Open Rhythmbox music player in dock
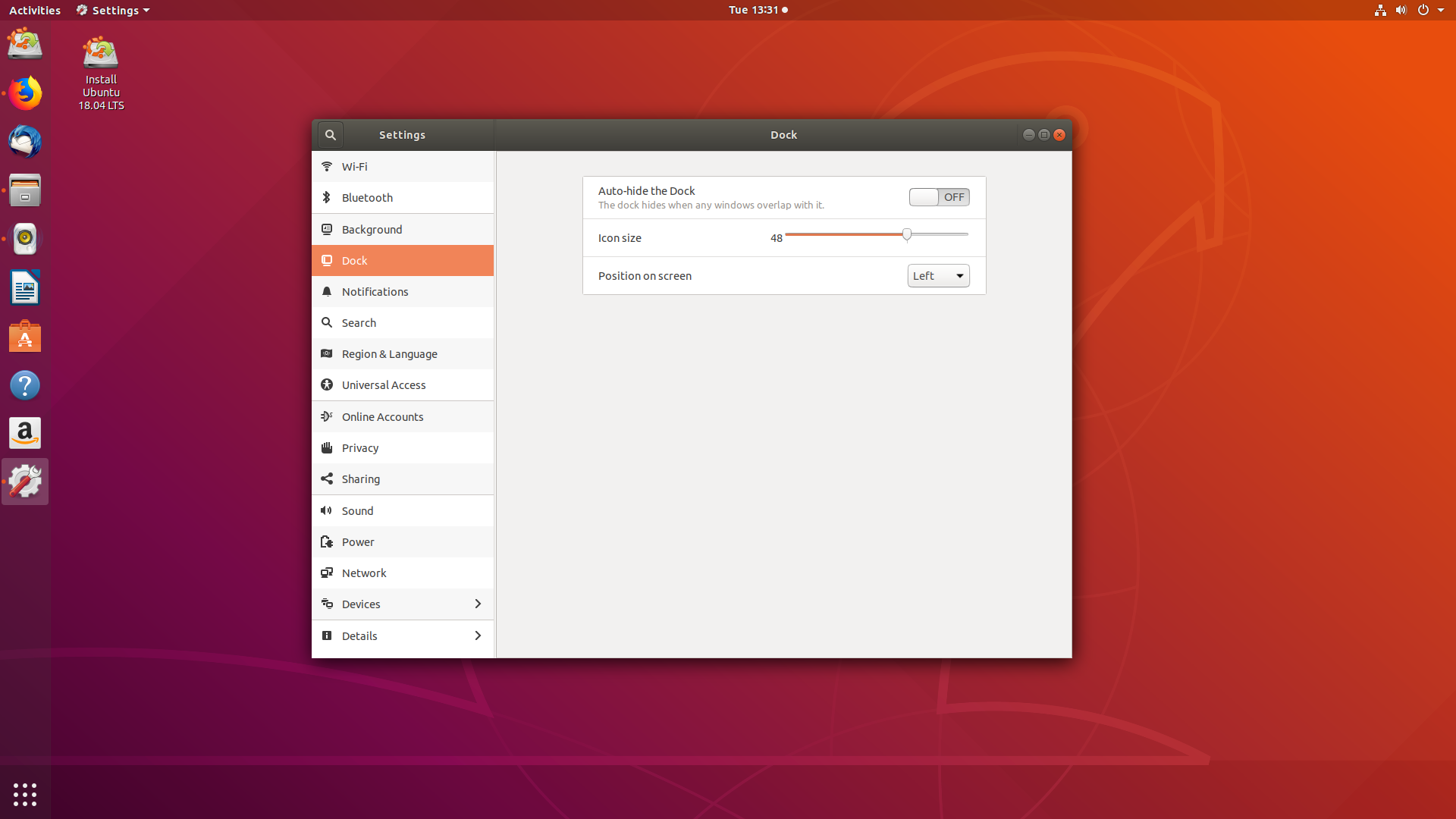Viewport: 1456px width, 819px height. pyautogui.click(x=25, y=239)
